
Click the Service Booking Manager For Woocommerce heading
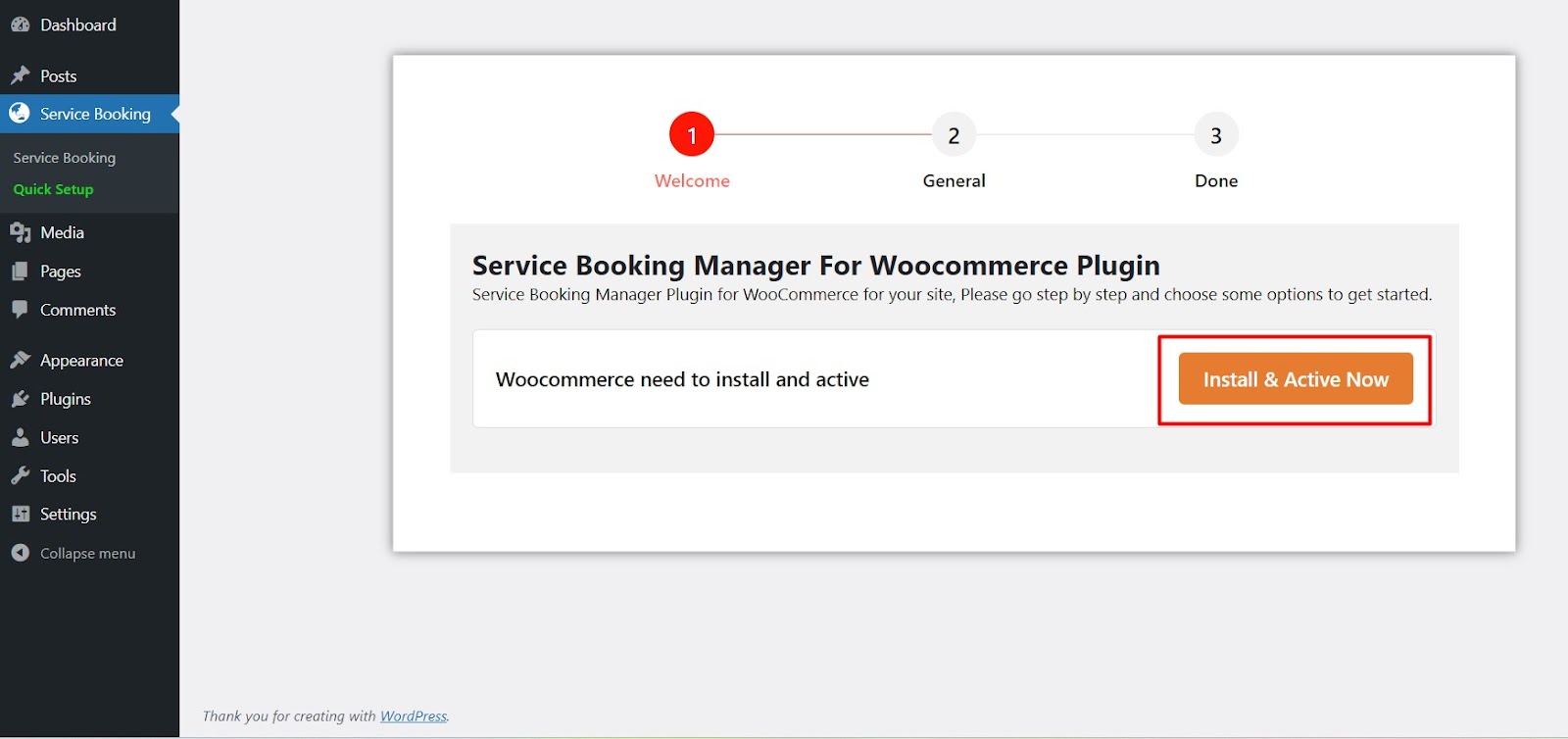coord(816,266)
